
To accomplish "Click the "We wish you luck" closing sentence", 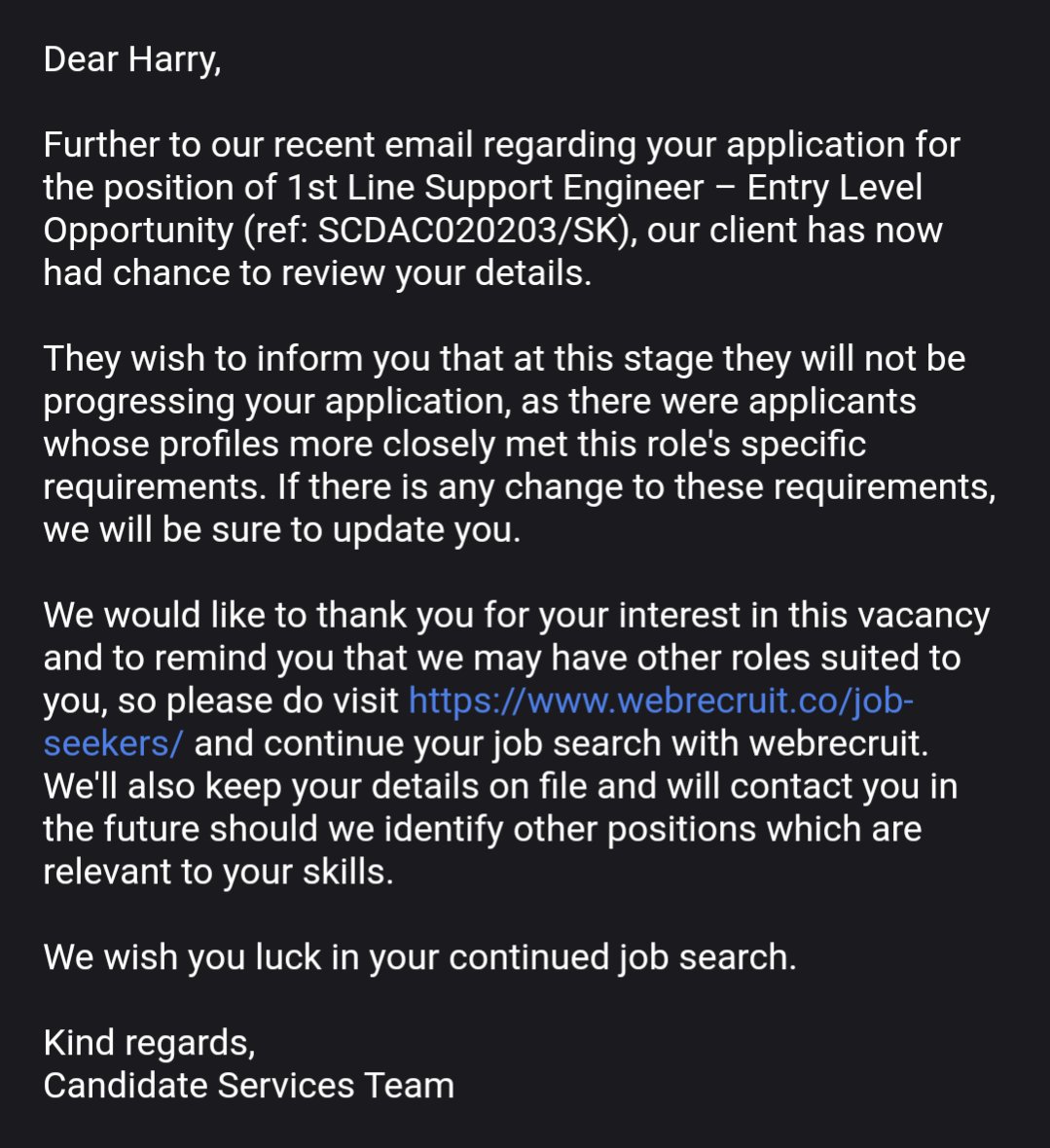I will tap(419, 957).
